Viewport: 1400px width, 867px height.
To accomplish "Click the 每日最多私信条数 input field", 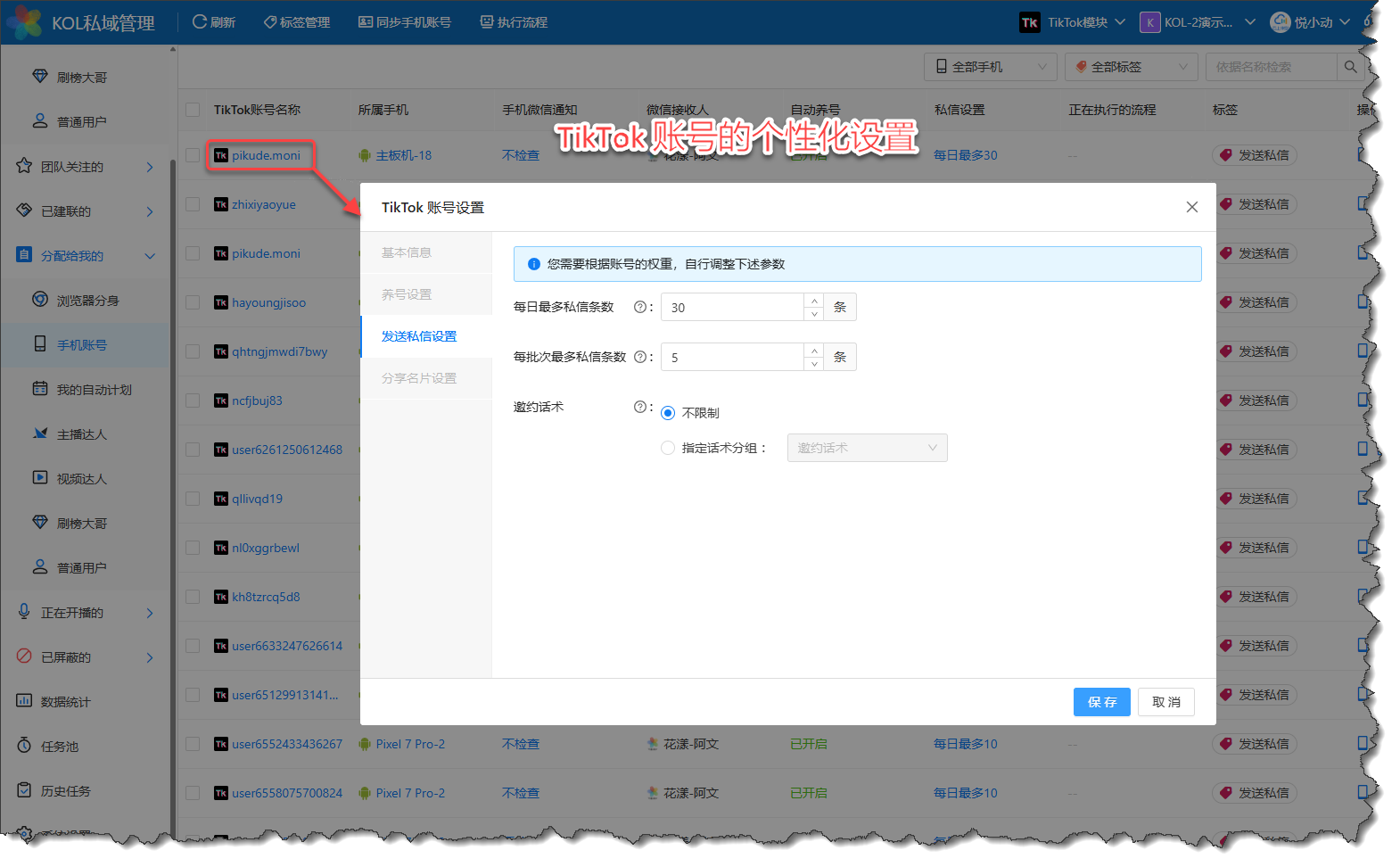I will (732, 307).
